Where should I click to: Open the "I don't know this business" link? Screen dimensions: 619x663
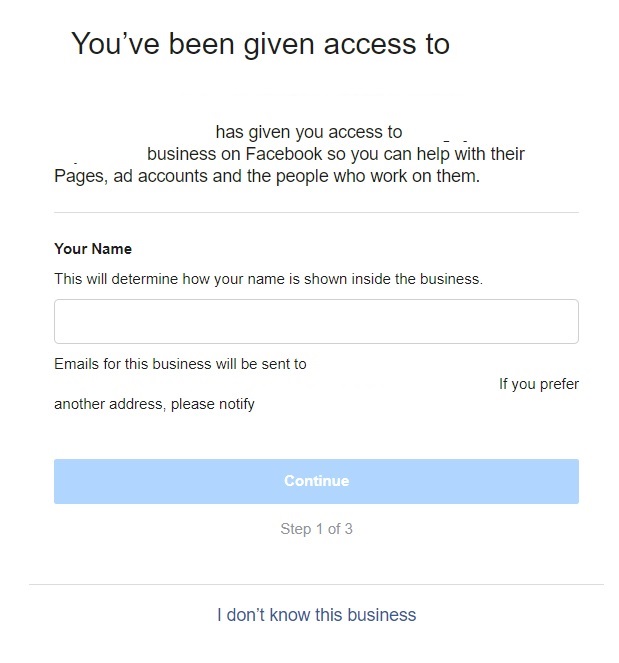[x=316, y=615]
